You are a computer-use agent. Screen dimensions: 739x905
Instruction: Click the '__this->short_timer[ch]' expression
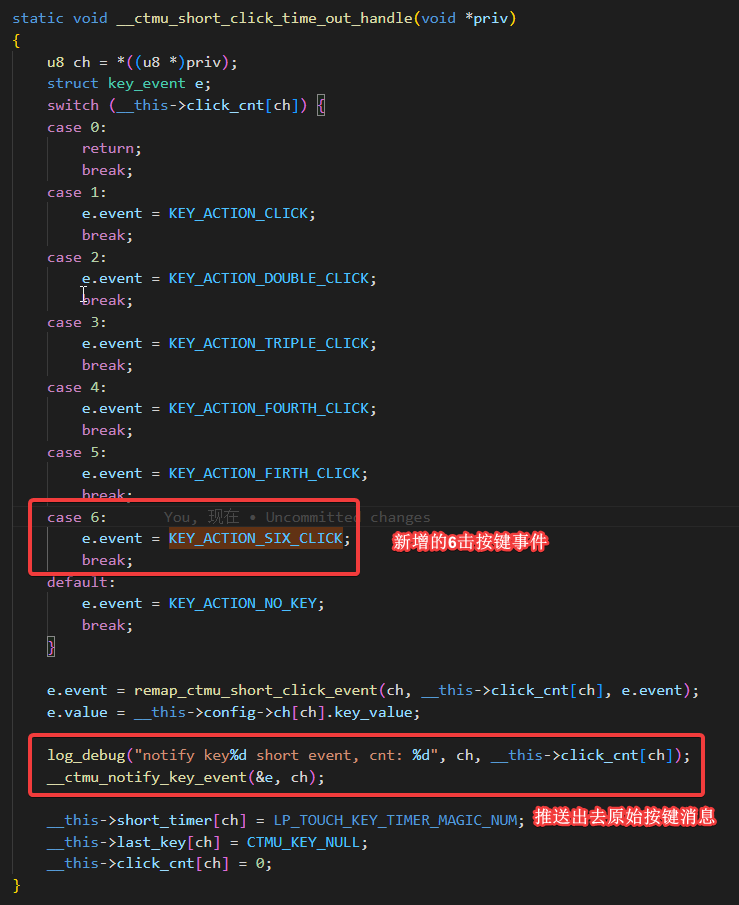tap(147, 821)
